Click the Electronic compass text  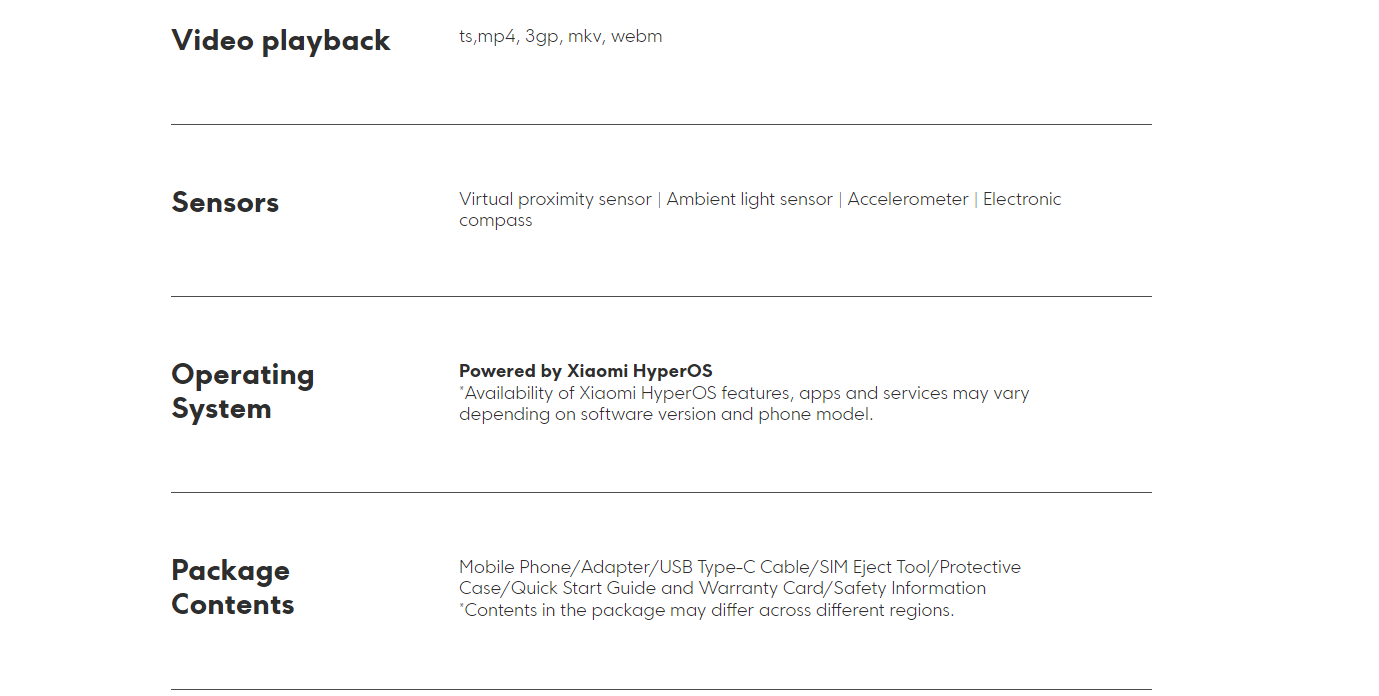coord(1021,199)
